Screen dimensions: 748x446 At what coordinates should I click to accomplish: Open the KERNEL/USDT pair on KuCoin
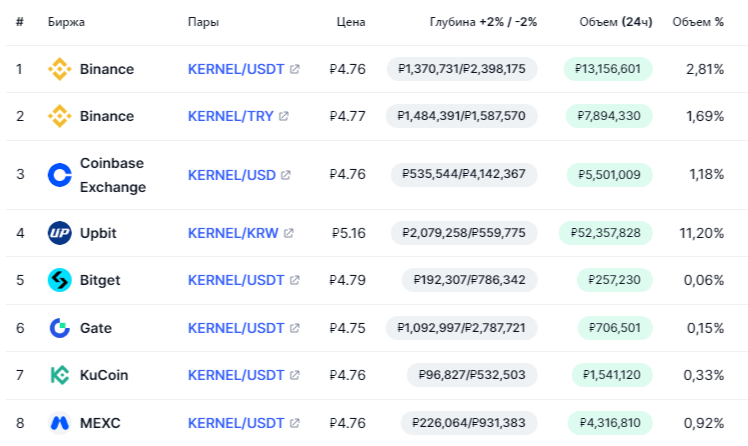(236, 375)
